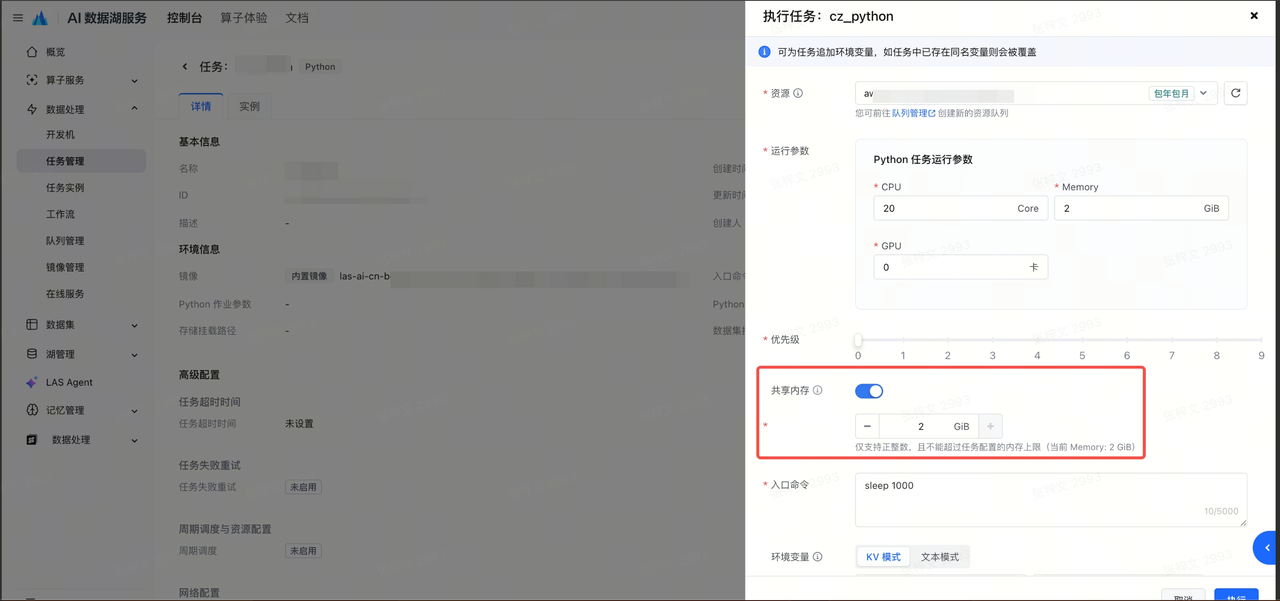The height and width of the screenshot is (601, 1280).
Task: Open LAS Agent via its sparkle icon
Action: click(x=32, y=382)
